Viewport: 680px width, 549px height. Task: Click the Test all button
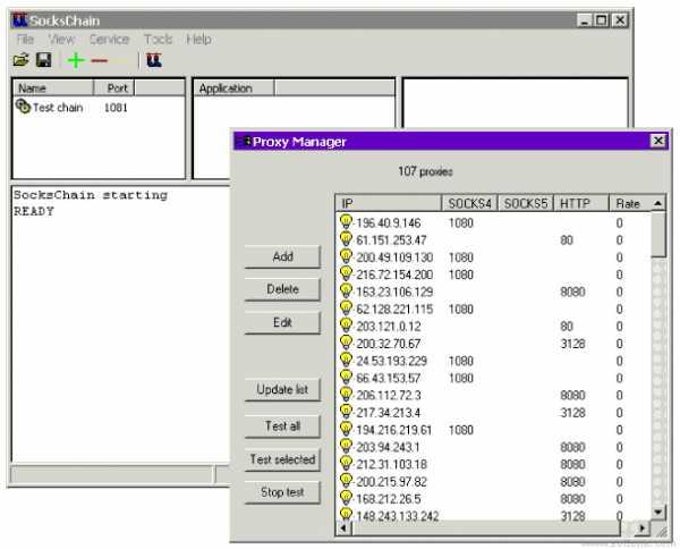point(283,426)
